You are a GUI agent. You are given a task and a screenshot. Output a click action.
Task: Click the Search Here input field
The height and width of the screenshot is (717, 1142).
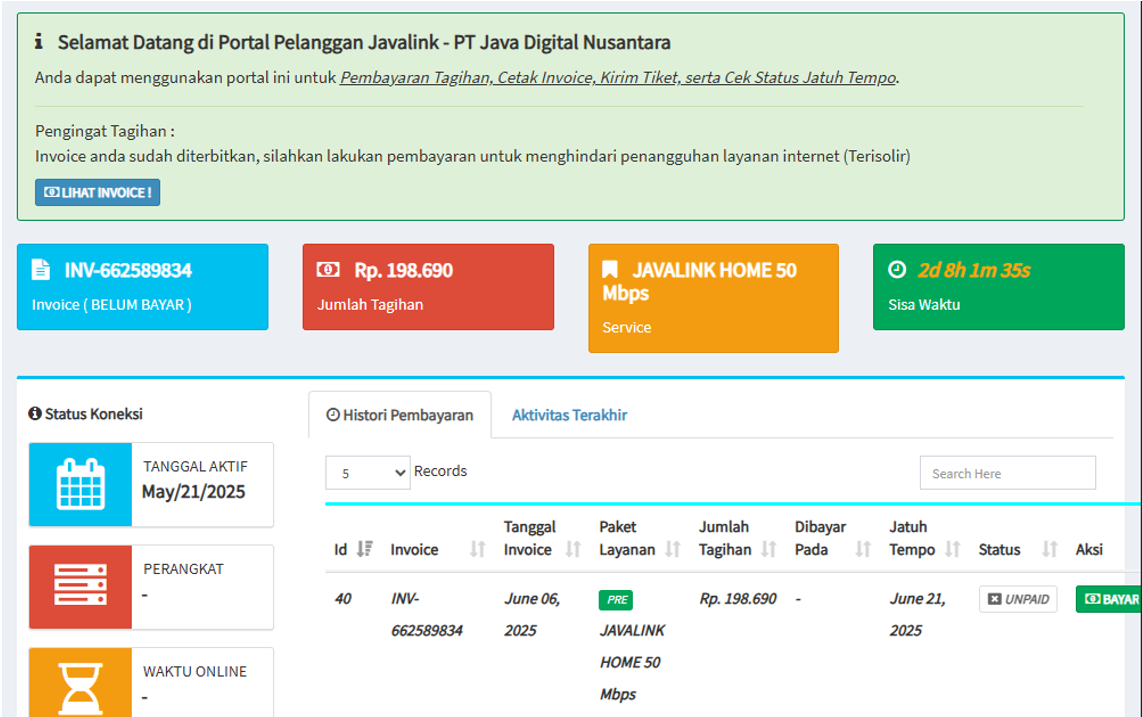pos(1008,473)
